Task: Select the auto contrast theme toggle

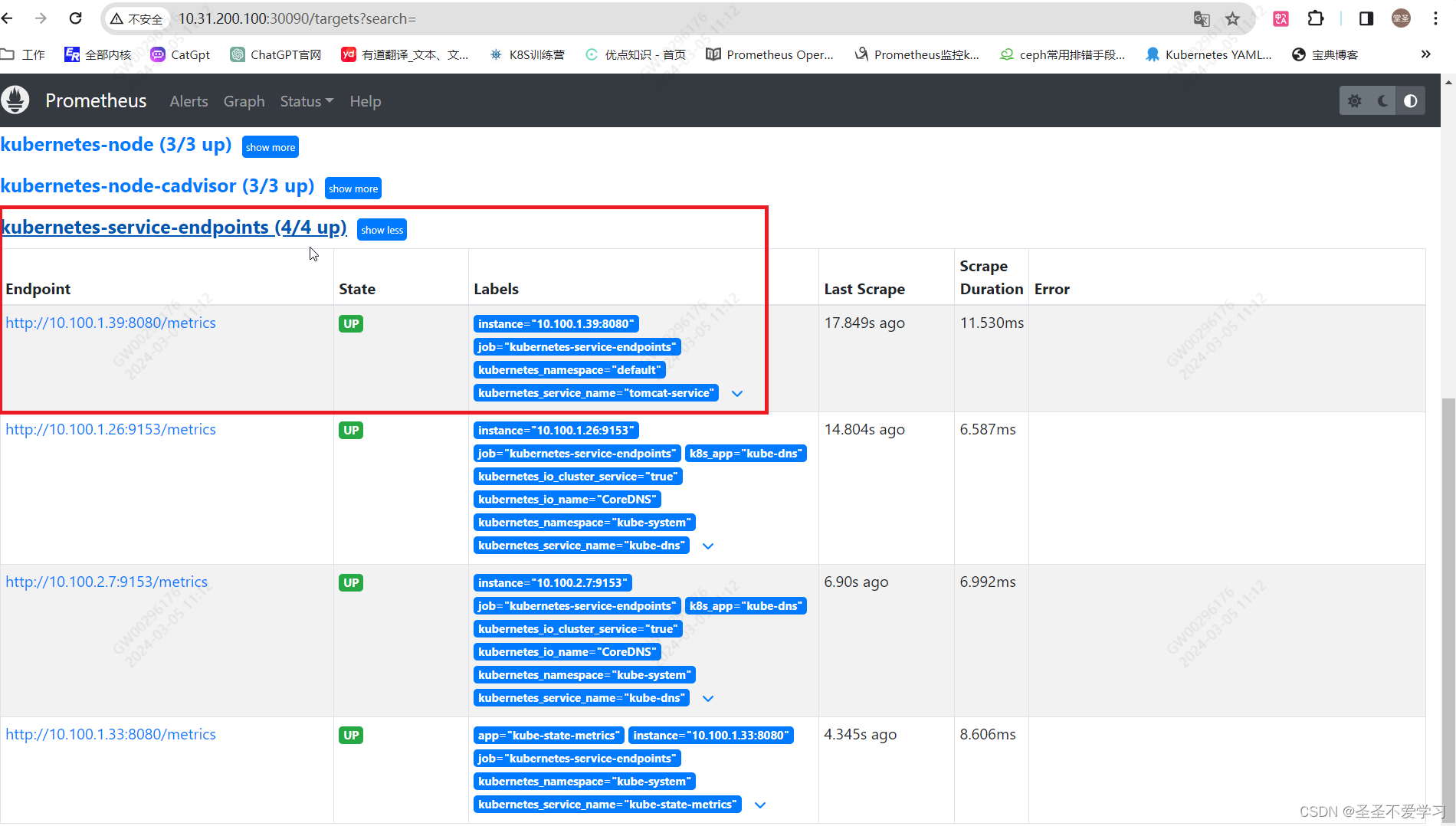Action: click(1411, 101)
